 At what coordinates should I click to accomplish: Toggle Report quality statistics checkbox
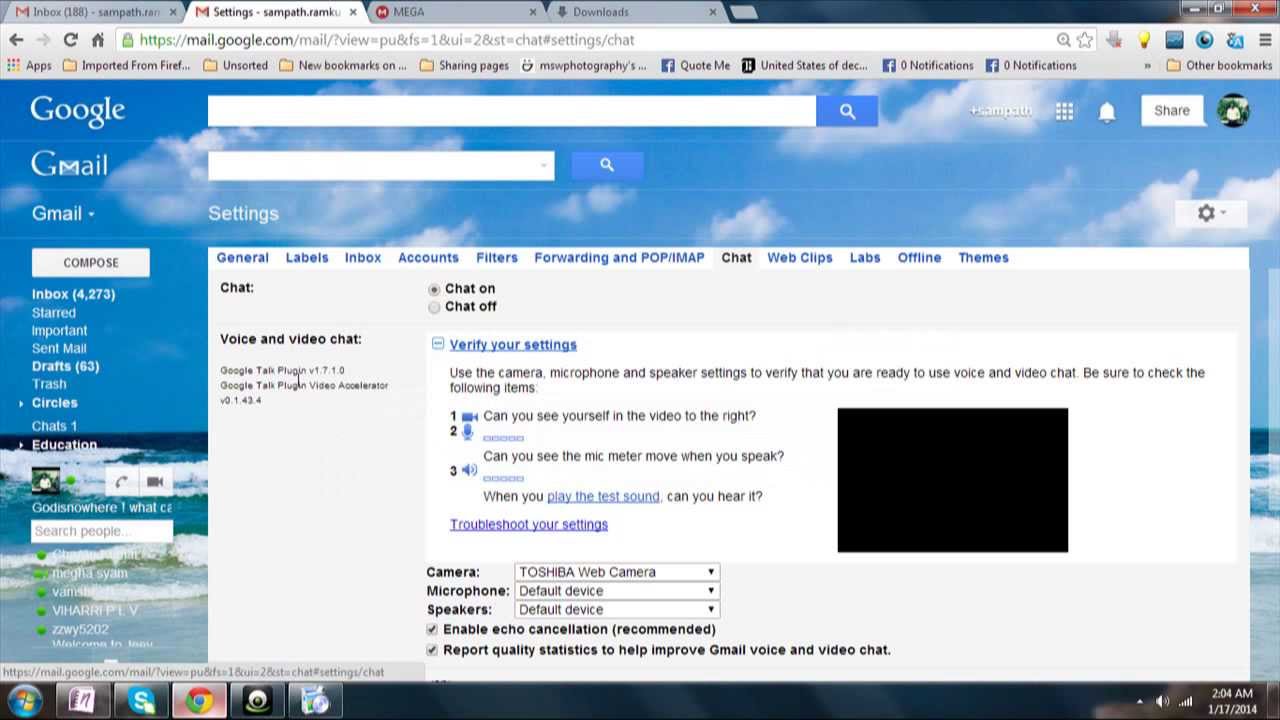(x=432, y=650)
